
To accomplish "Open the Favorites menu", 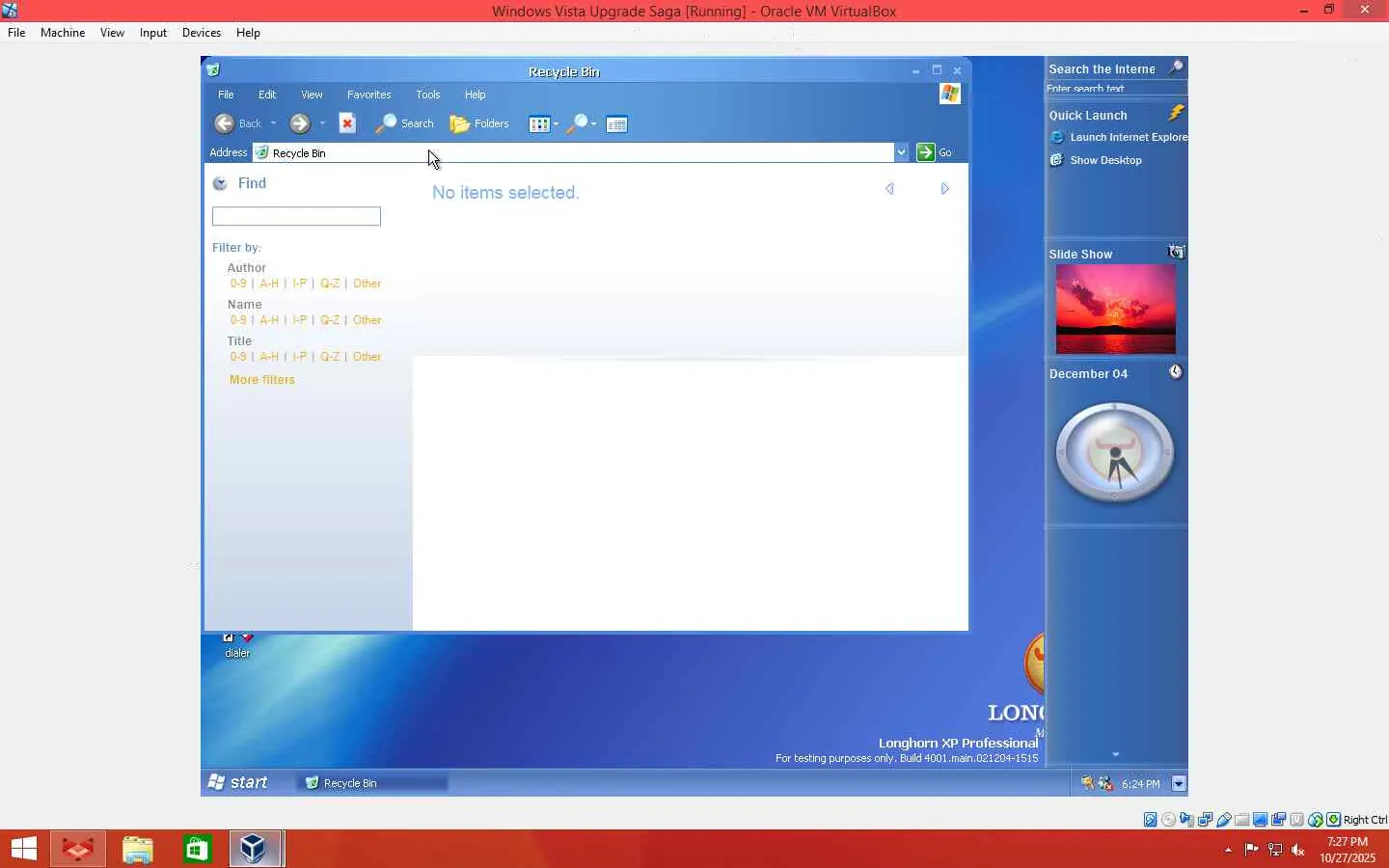I will pyautogui.click(x=369, y=95).
